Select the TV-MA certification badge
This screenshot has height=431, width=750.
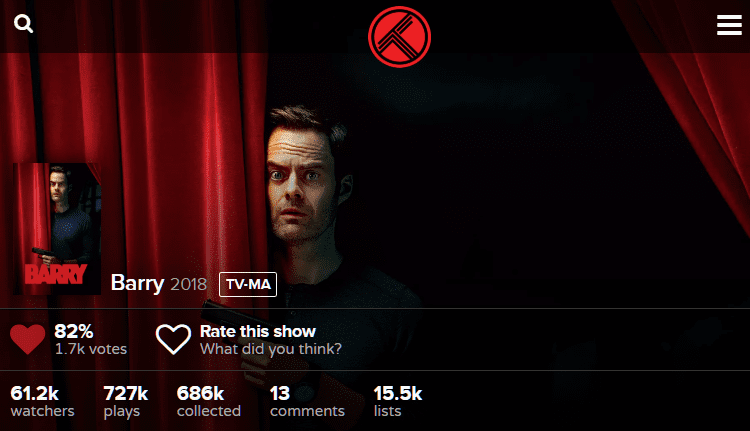pyautogui.click(x=248, y=285)
